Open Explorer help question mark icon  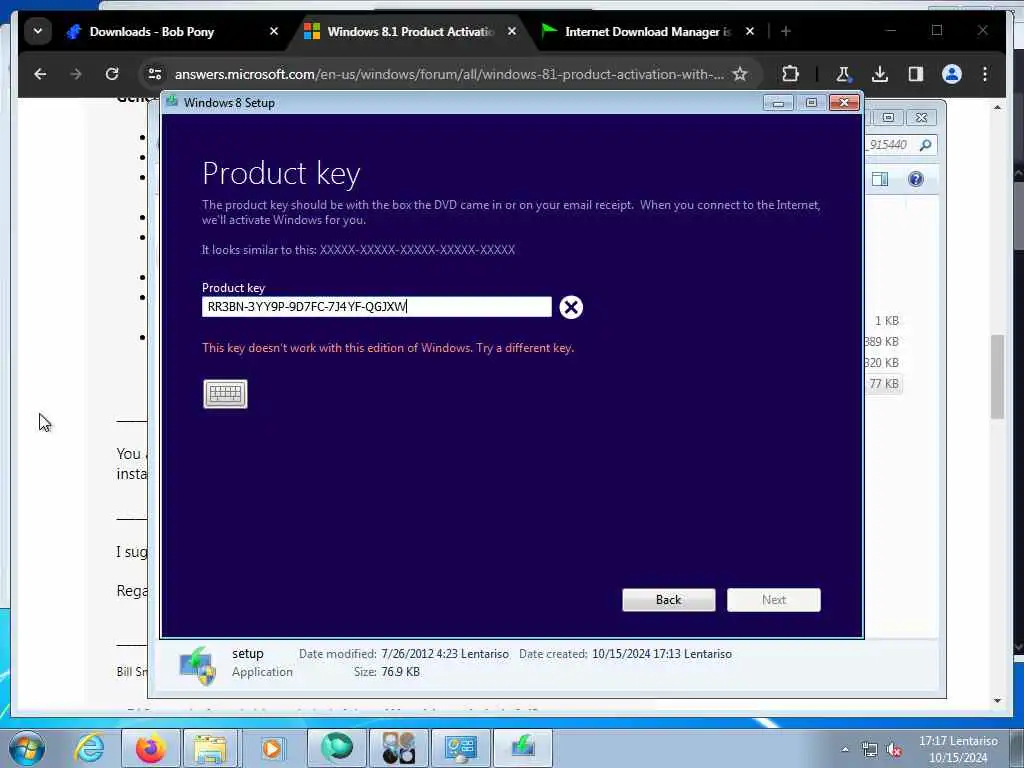(x=916, y=179)
